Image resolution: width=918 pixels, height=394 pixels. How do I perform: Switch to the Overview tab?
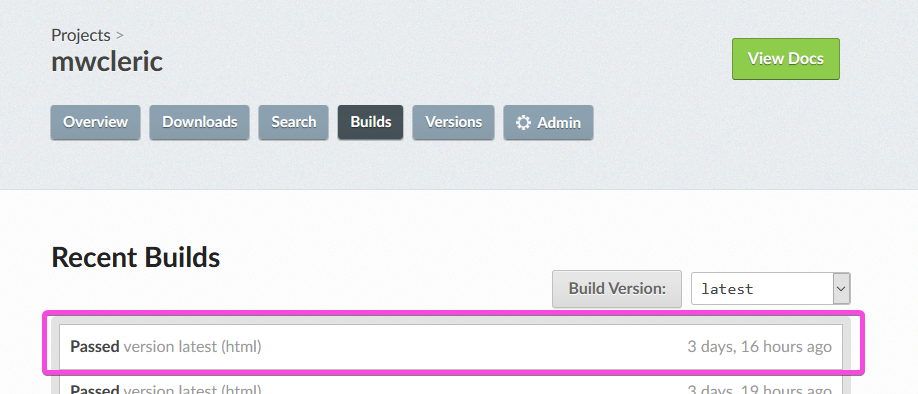pyautogui.click(x=95, y=122)
